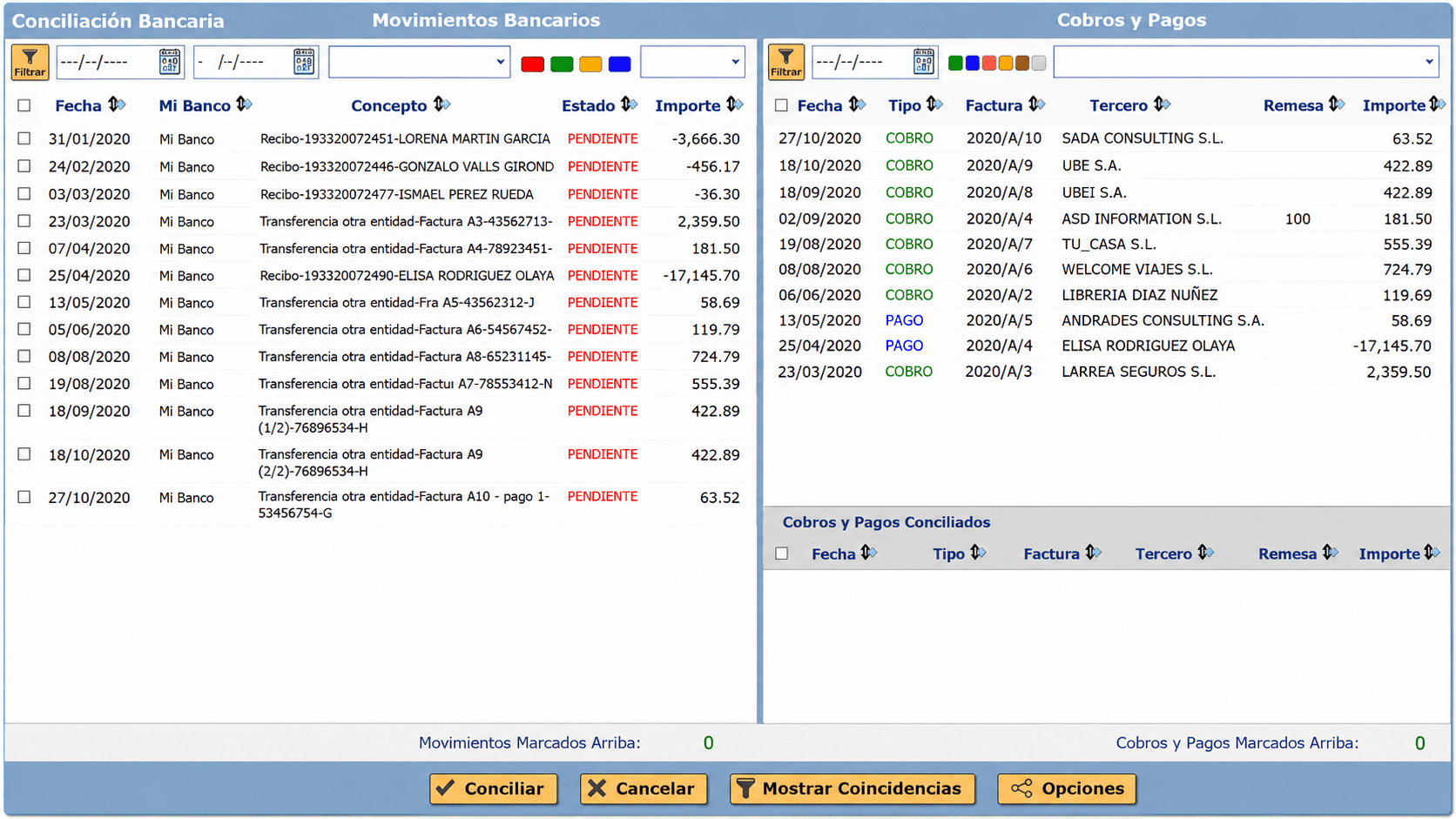Image resolution: width=1456 pixels, height=819 pixels.
Task: Sort bank movements by Fecha
Action: tap(117, 105)
